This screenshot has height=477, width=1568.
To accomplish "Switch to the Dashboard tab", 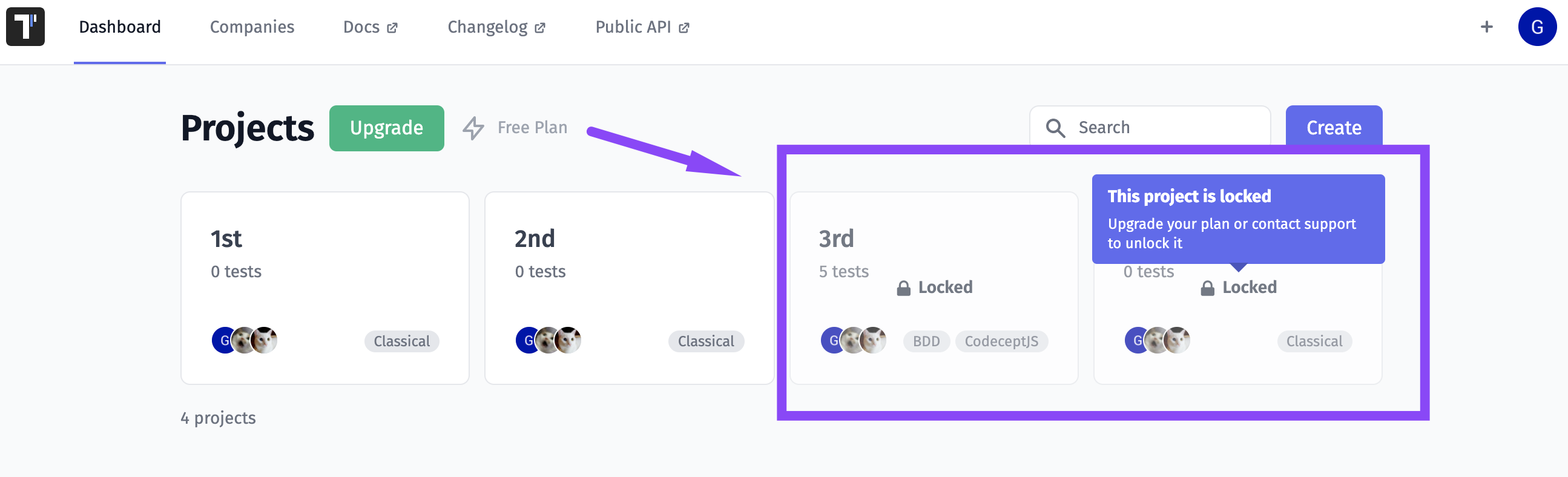I will click(x=120, y=27).
